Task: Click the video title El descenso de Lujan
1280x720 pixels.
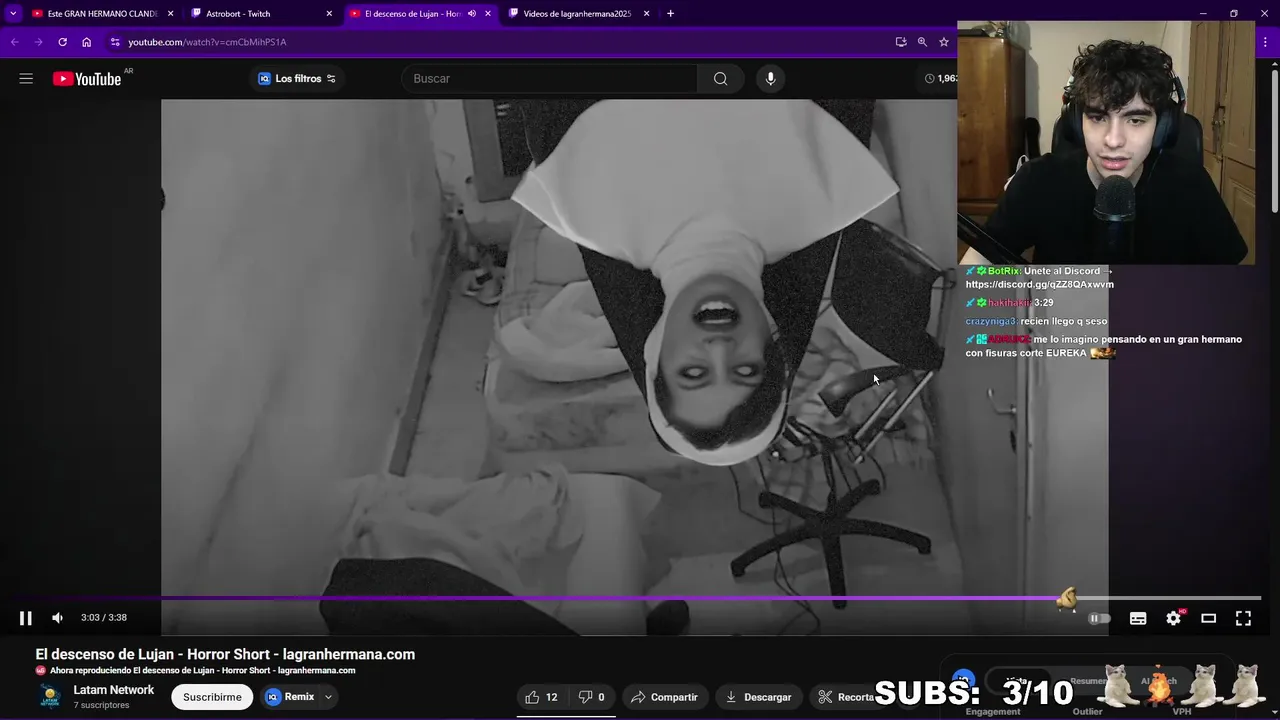Action: click(225, 654)
